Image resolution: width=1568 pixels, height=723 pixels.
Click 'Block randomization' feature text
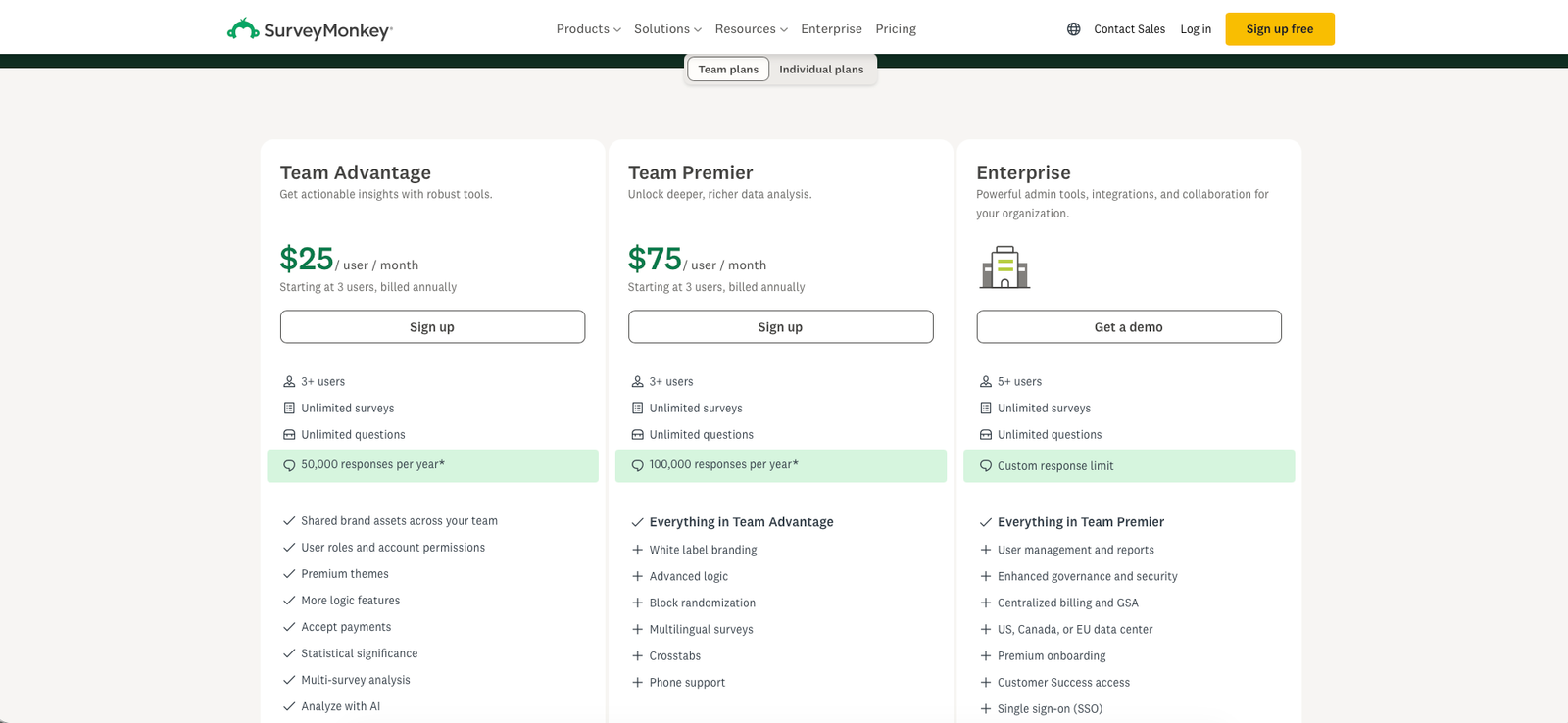pyautogui.click(x=702, y=602)
